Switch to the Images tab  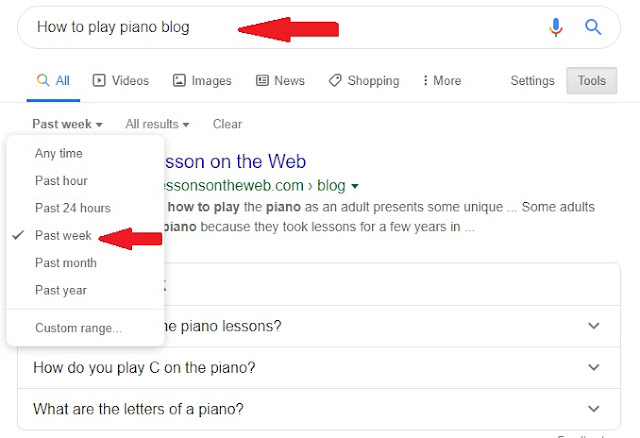pos(202,80)
